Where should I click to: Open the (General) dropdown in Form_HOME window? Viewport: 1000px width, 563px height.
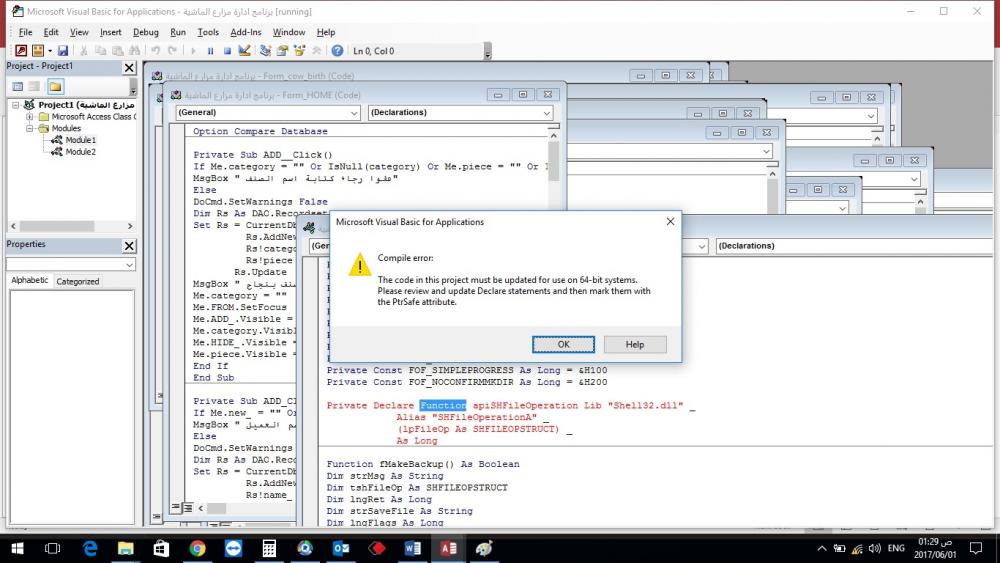(x=354, y=113)
